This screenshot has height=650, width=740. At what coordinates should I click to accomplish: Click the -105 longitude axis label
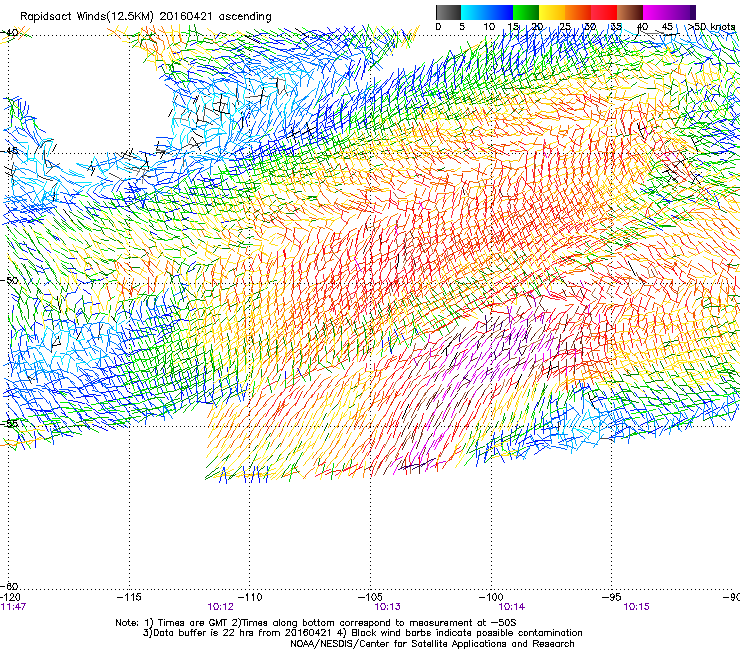click(x=370, y=597)
